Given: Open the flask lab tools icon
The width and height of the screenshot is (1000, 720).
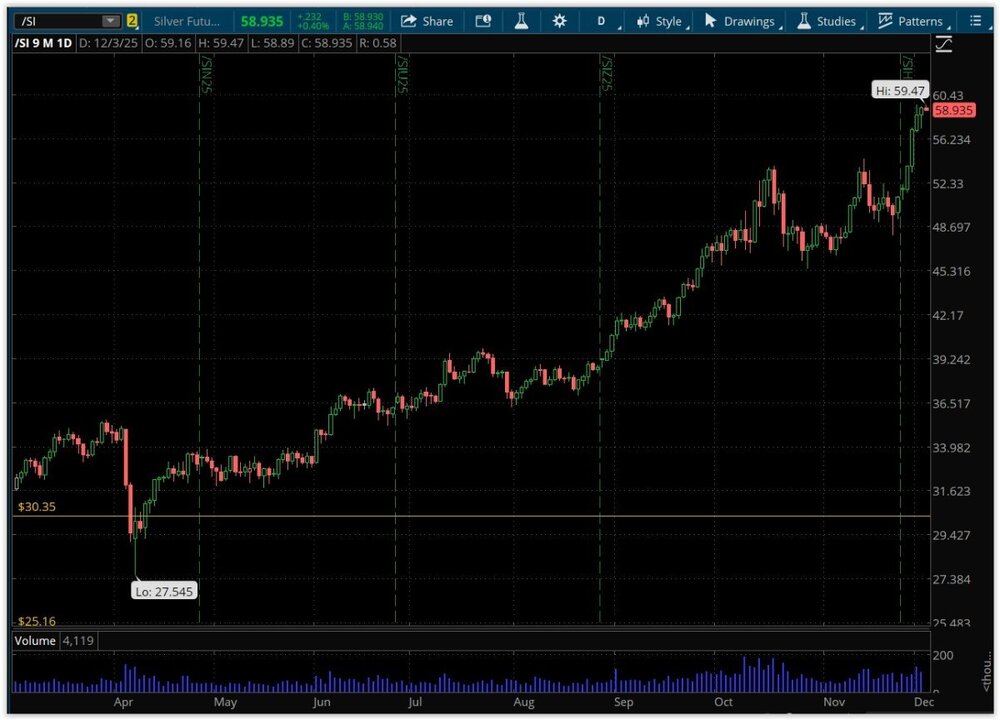Looking at the screenshot, I should click(521, 21).
